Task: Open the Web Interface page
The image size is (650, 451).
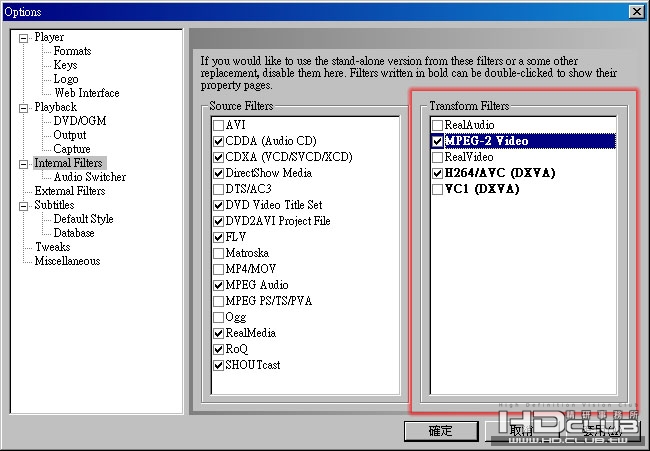Action: point(86,93)
